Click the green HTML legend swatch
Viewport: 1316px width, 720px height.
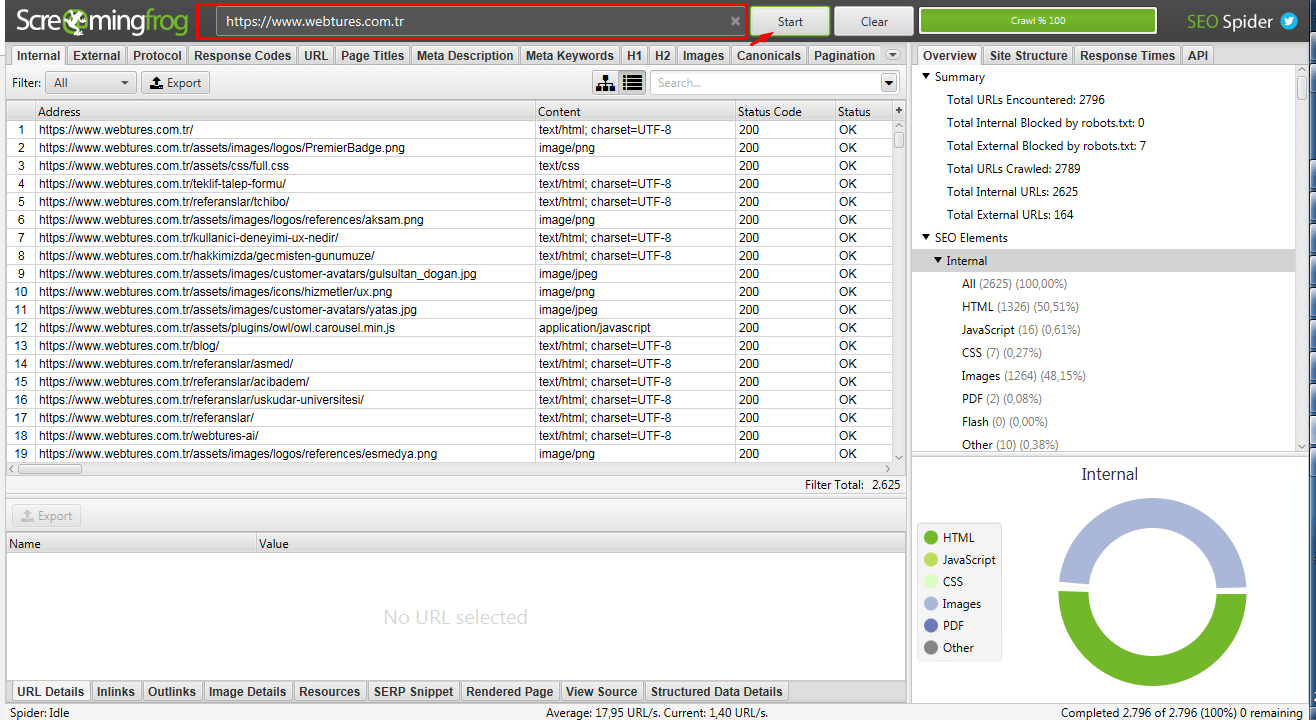pyautogui.click(x=931, y=537)
